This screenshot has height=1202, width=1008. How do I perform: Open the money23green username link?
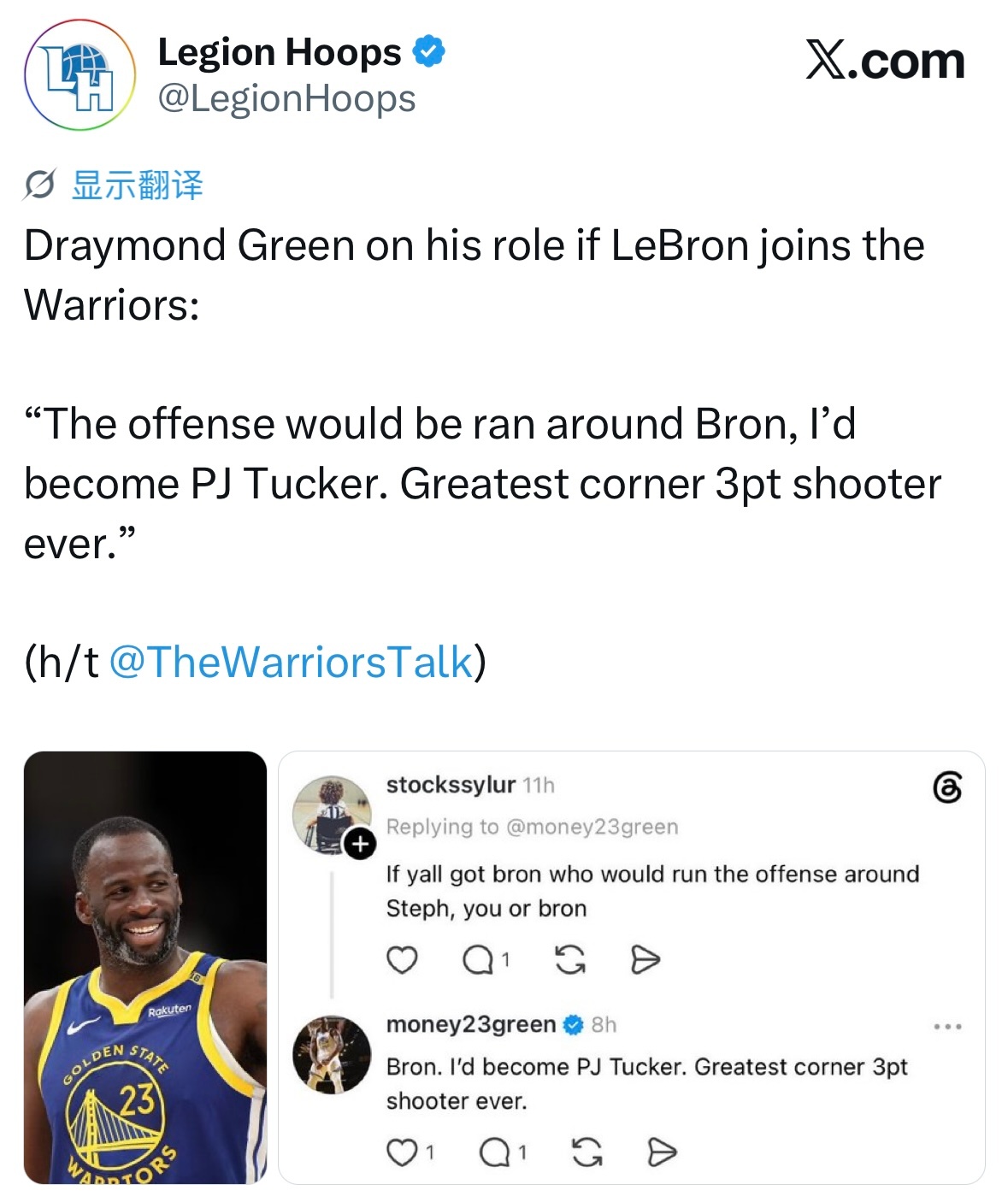[471, 1024]
